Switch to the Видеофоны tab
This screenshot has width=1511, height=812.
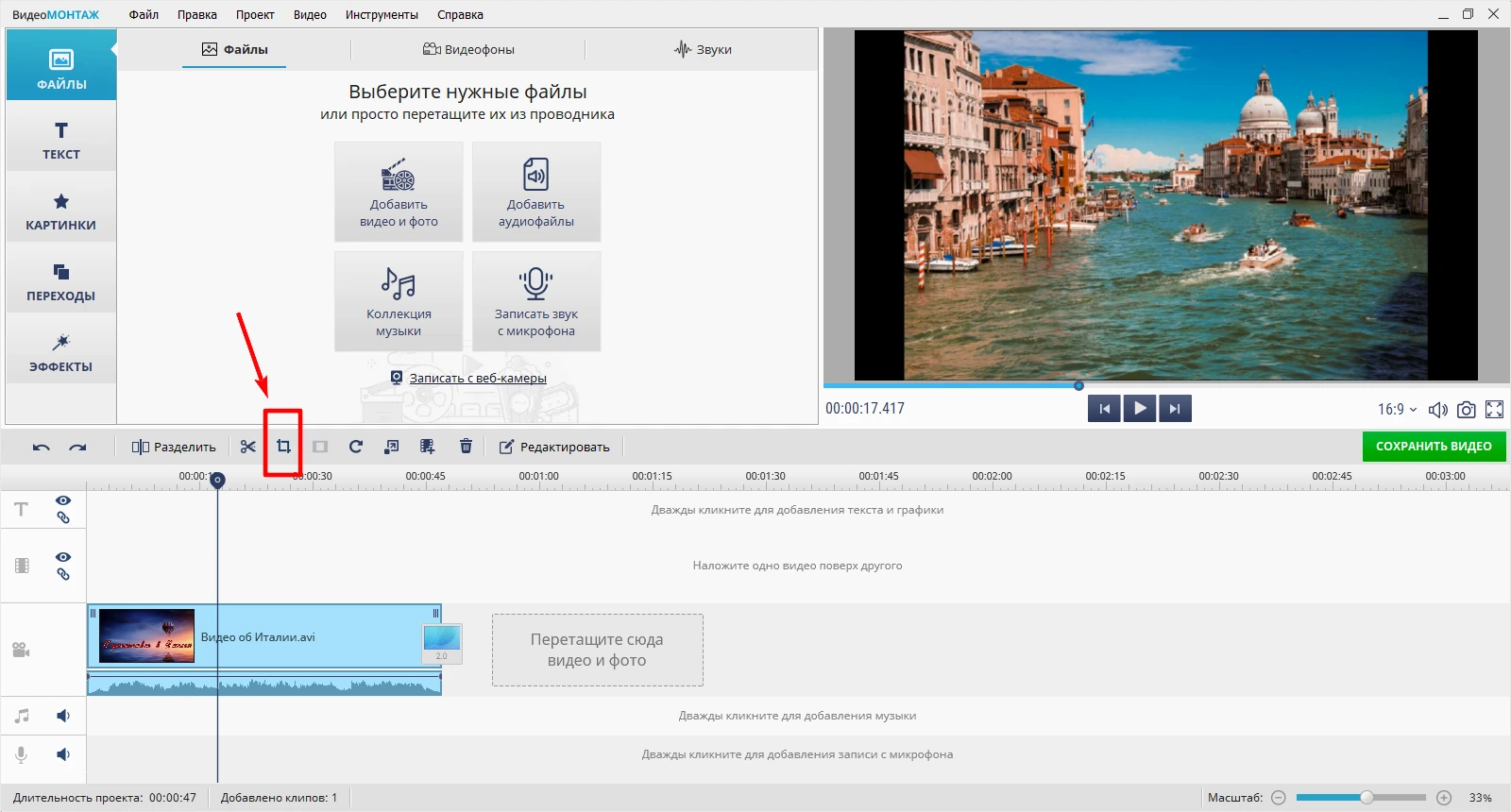click(468, 49)
